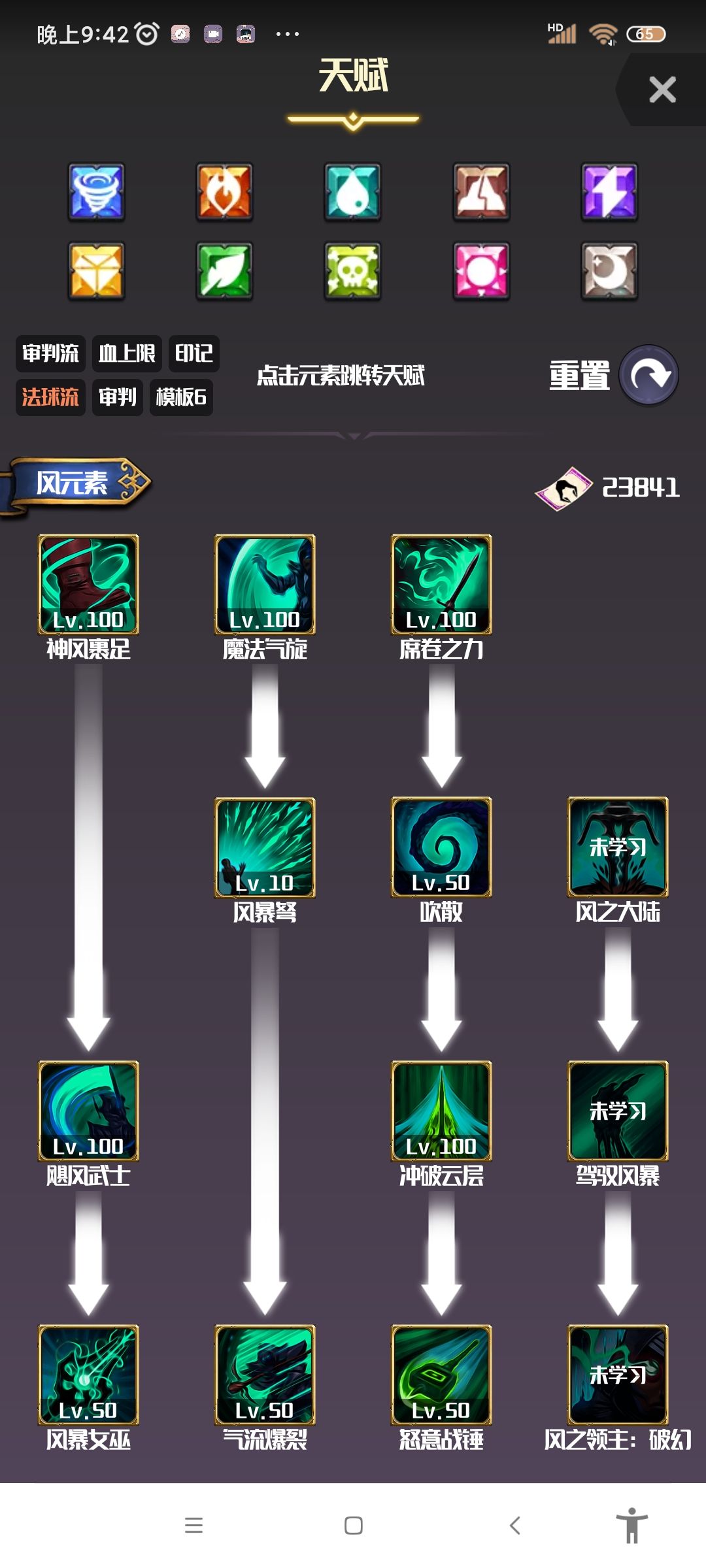Select the pink sun element icon
Viewport: 706px width, 1568px height.
click(x=481, y=270)
